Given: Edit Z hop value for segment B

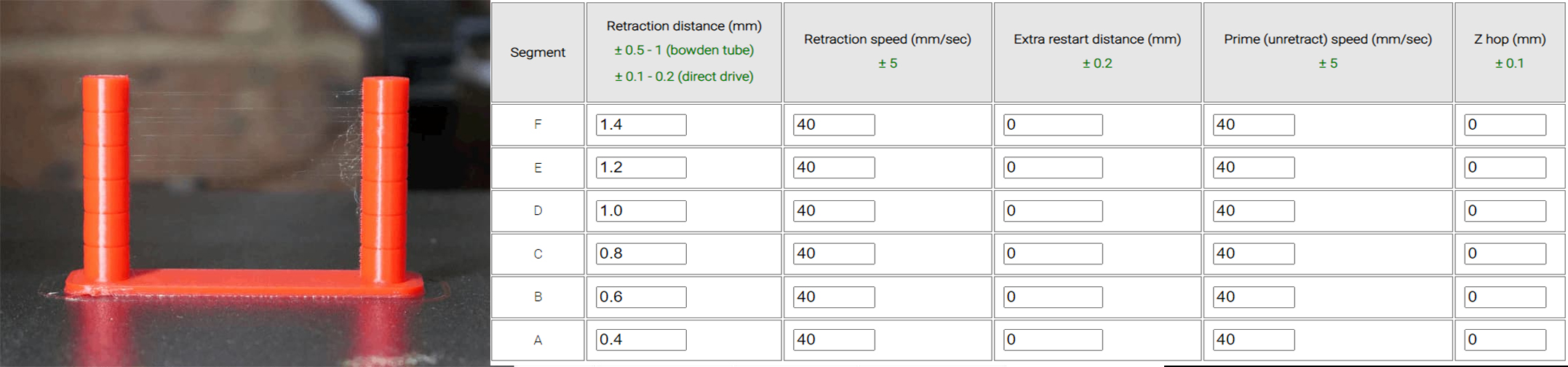Looking at the screenshot, I should pos(1505,296).
